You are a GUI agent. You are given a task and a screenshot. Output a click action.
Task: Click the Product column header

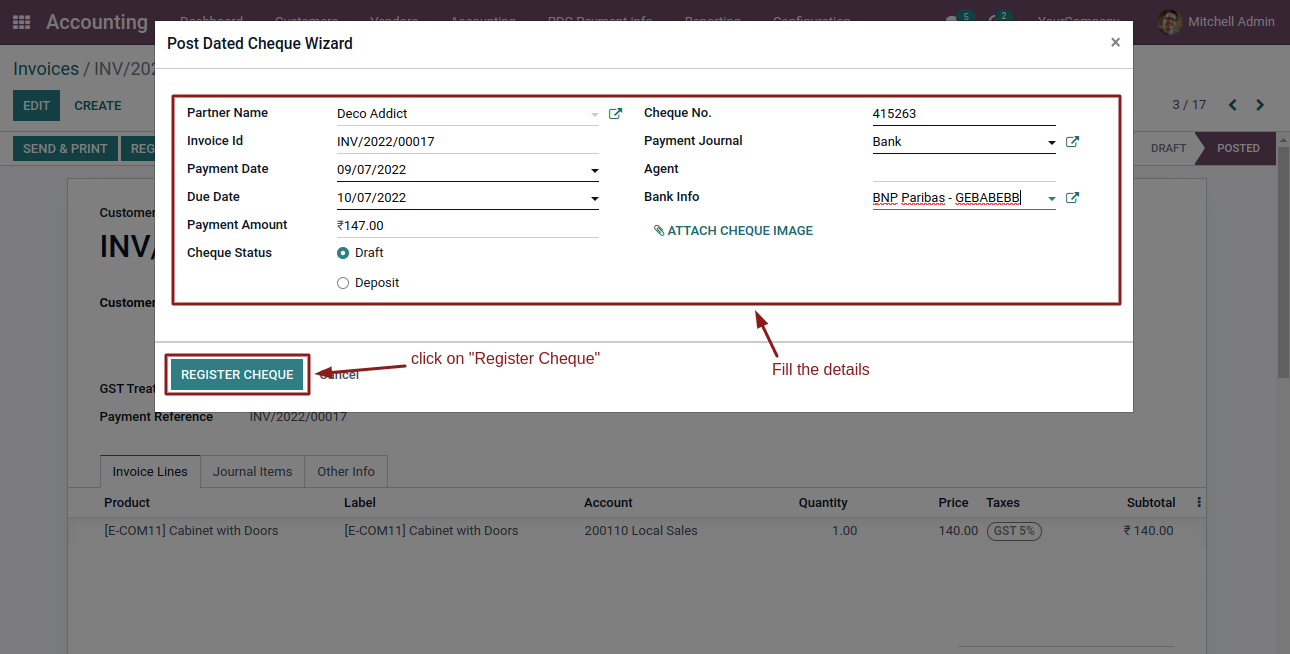127,503
